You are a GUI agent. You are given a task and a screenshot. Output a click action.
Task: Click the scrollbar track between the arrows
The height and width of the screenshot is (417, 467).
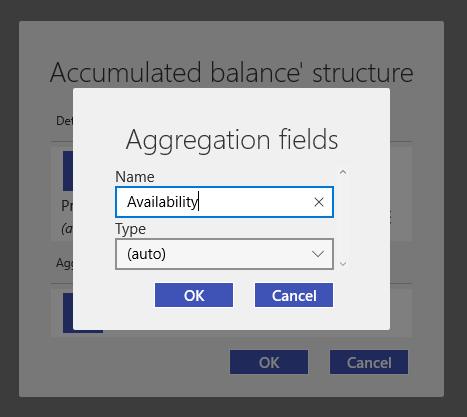pos(343,218)
